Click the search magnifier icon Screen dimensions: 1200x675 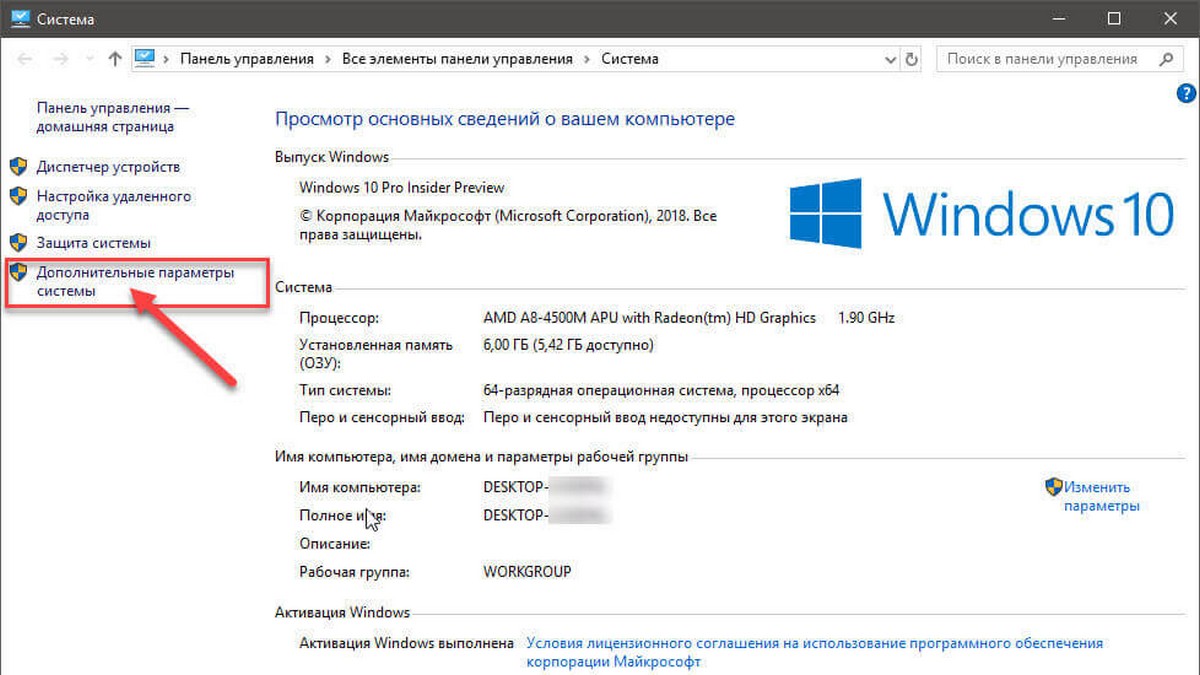coord(1165,59)
